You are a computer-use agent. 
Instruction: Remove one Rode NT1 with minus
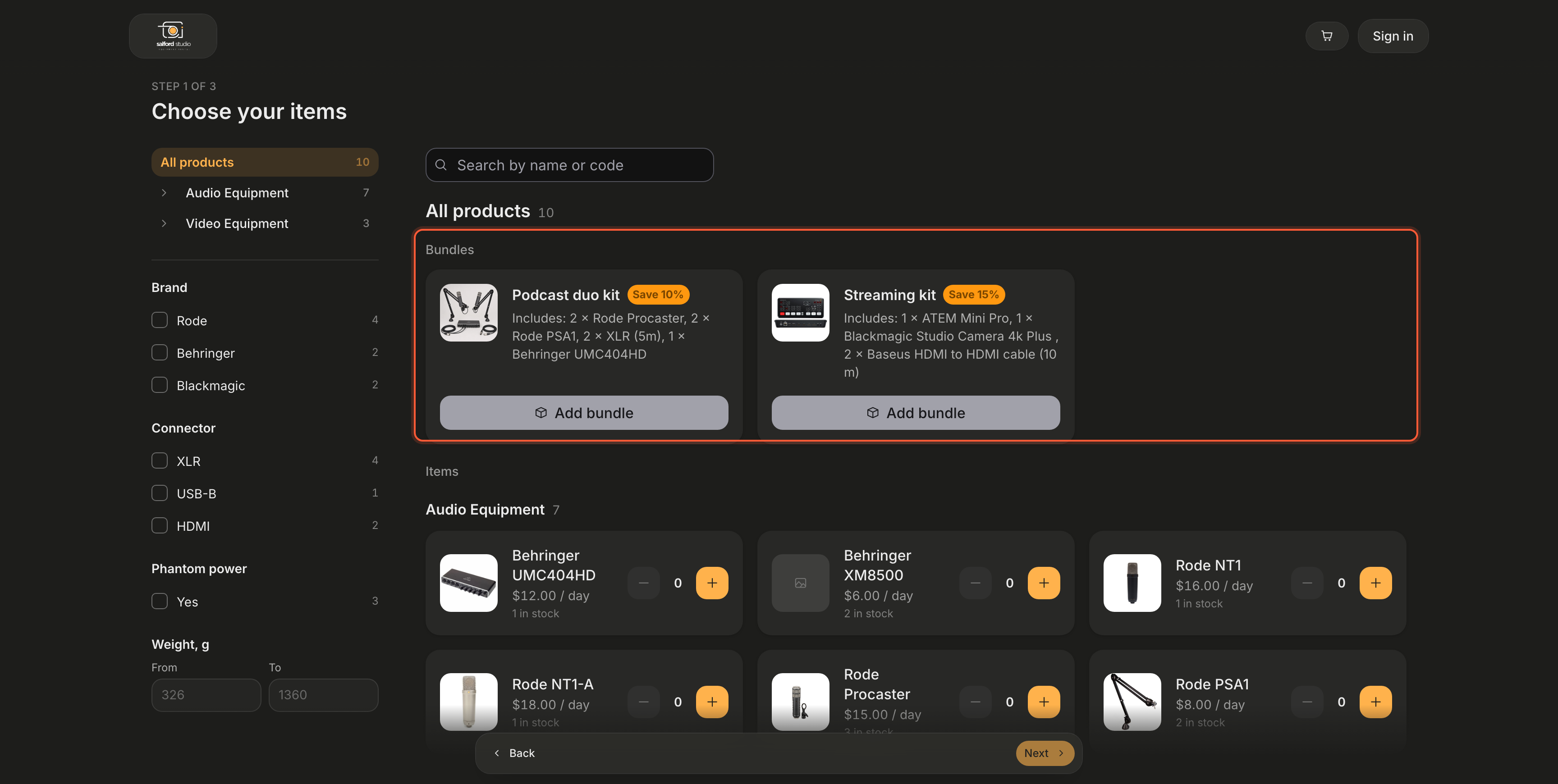1307,583
